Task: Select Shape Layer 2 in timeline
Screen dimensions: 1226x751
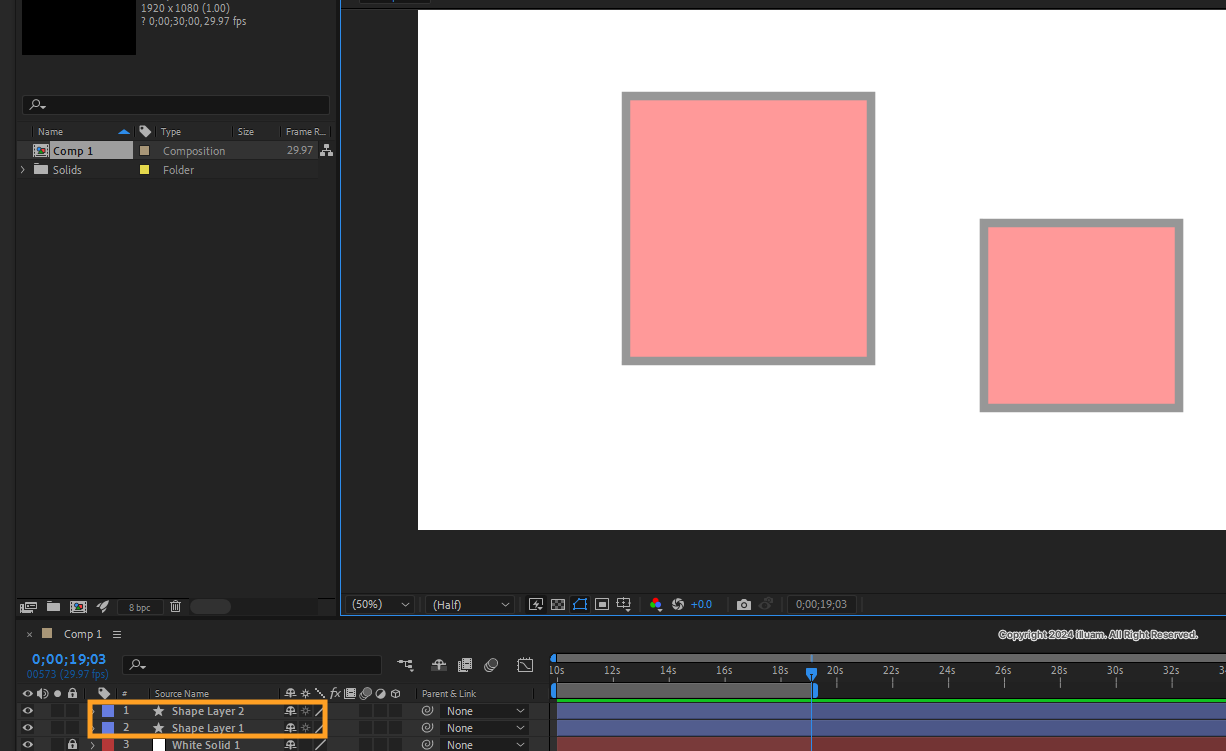Action: tap(207, 711)
